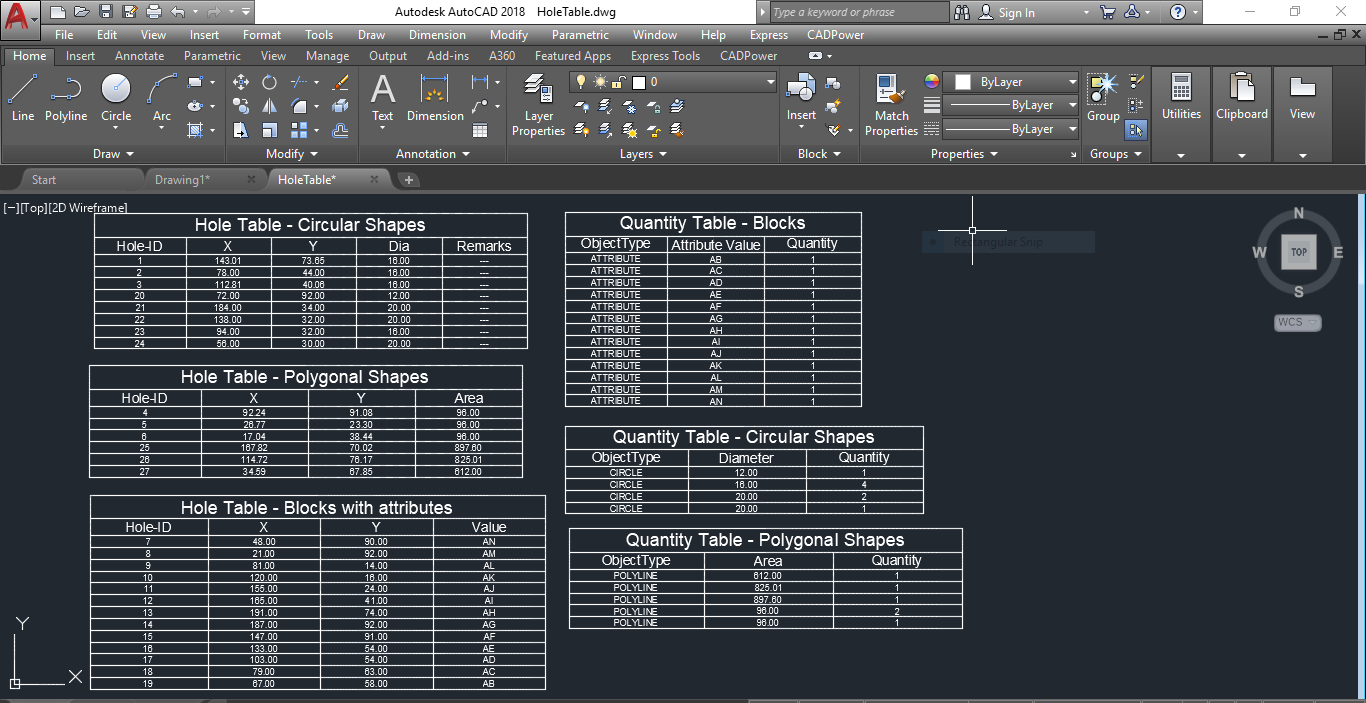Activate the Move tool in Modify panel
The height and width of the screenshot is (703, 1366).
click(241, 82)
